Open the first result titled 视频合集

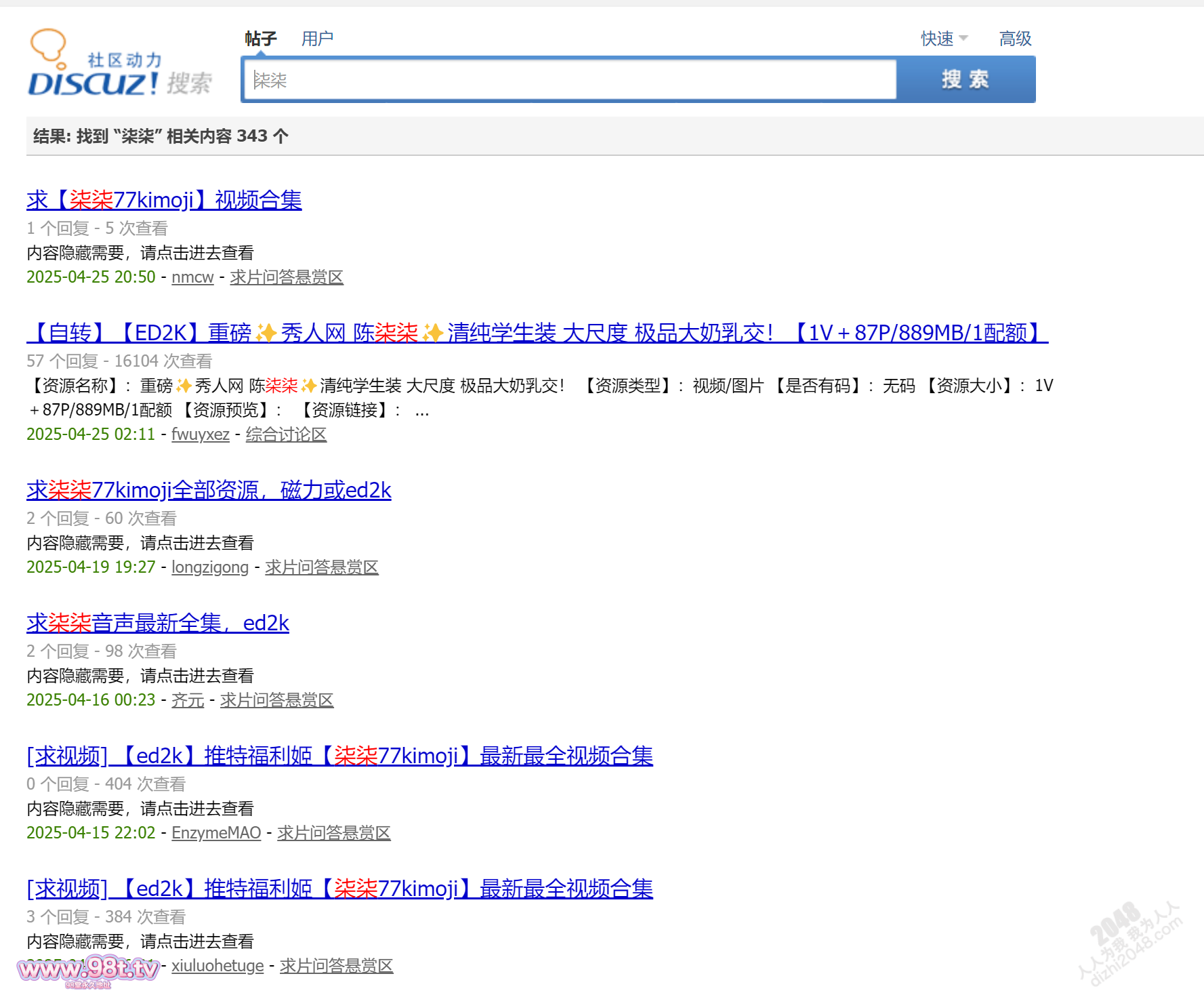click(x=164, y=200)
